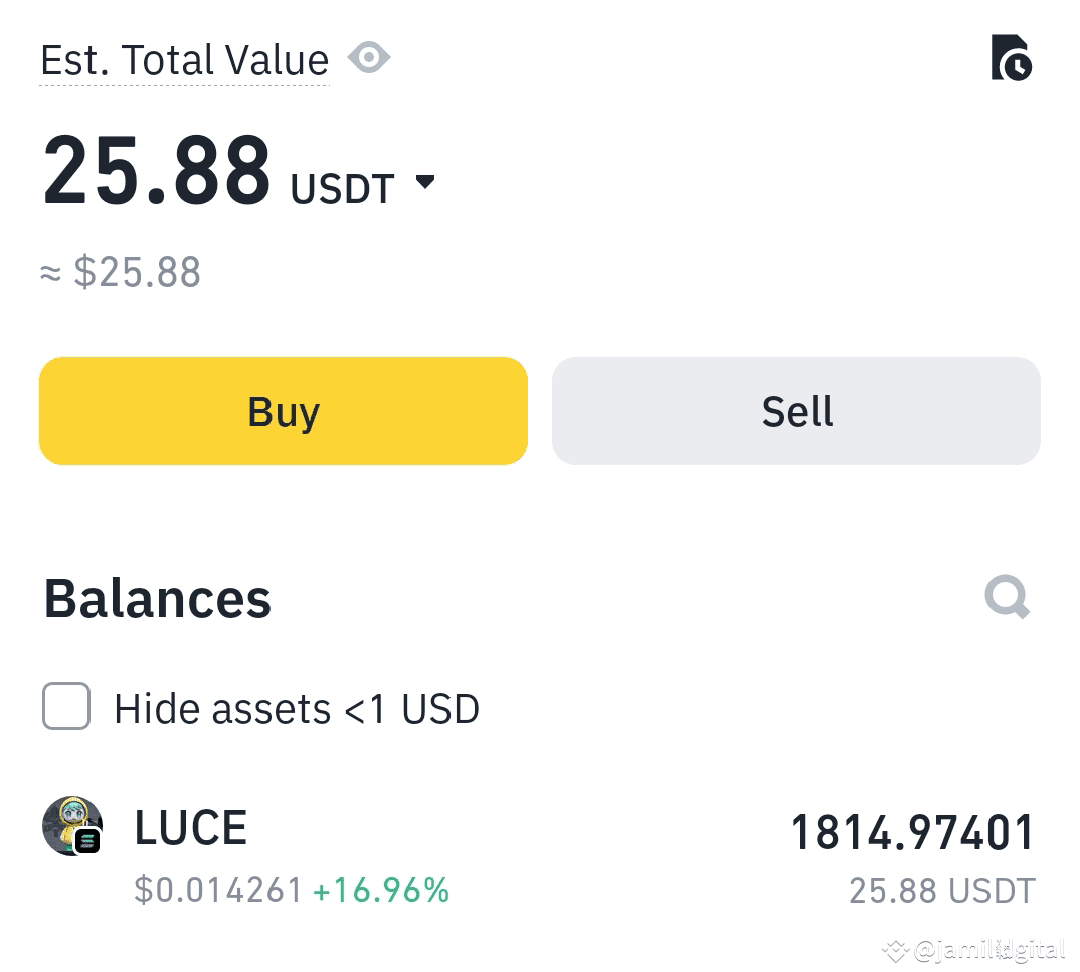Expand the currency selector arrow
This screenshot has width=1080, height=972.
point(425,182)
